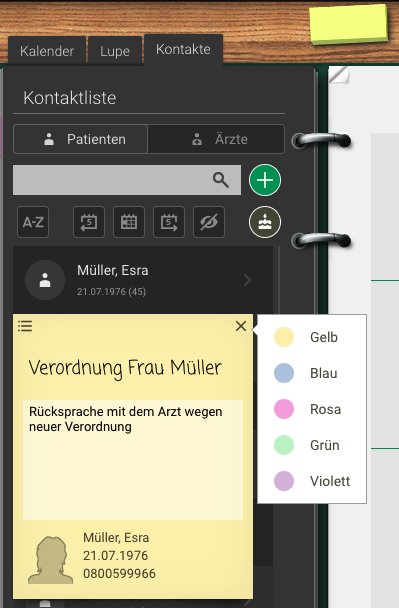399x608 pixels.
Task: Filter by previous appointment calendar icon
Action: [x=89, y=222]
